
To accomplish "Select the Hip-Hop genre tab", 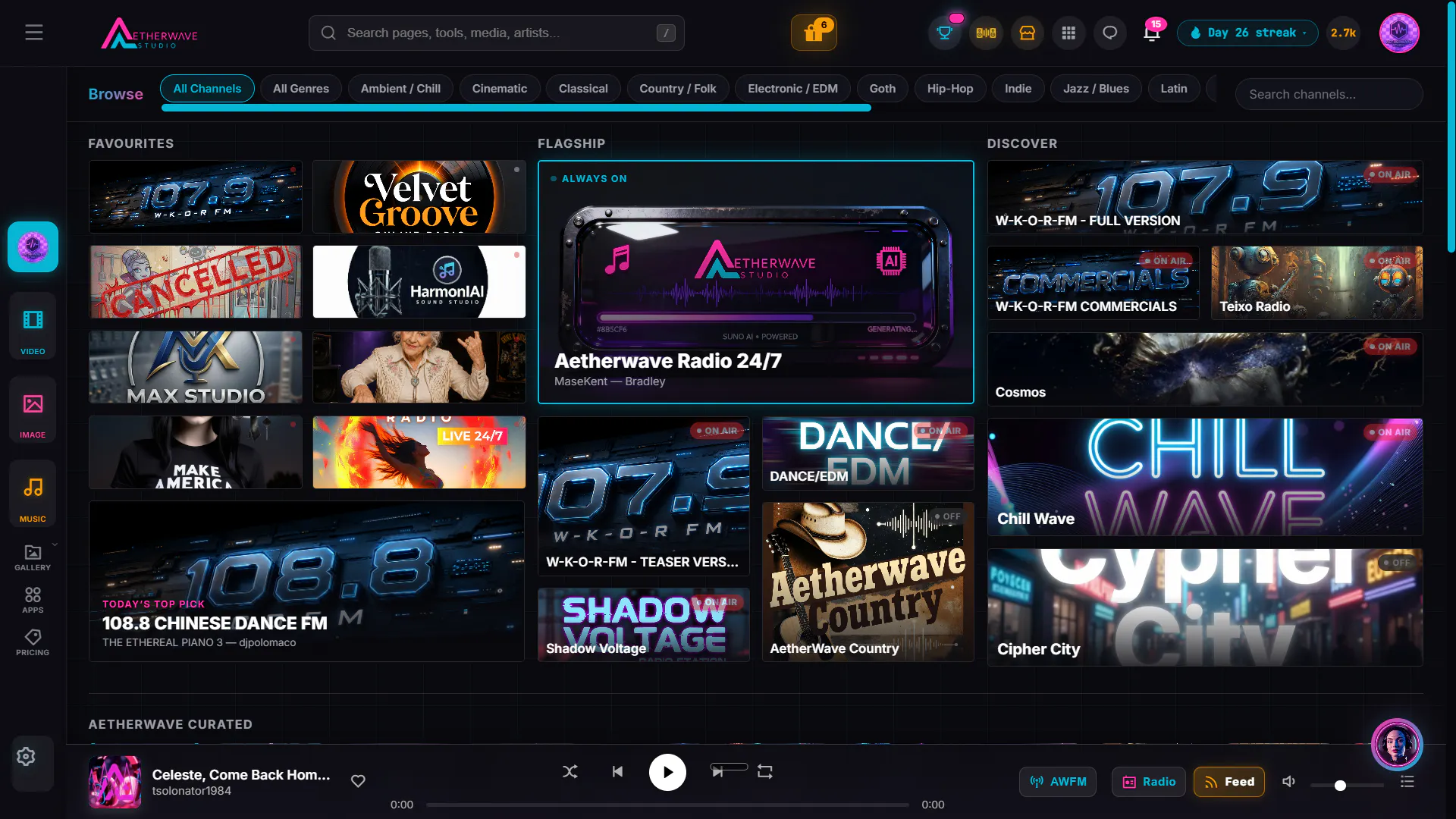I will (950, 89).
